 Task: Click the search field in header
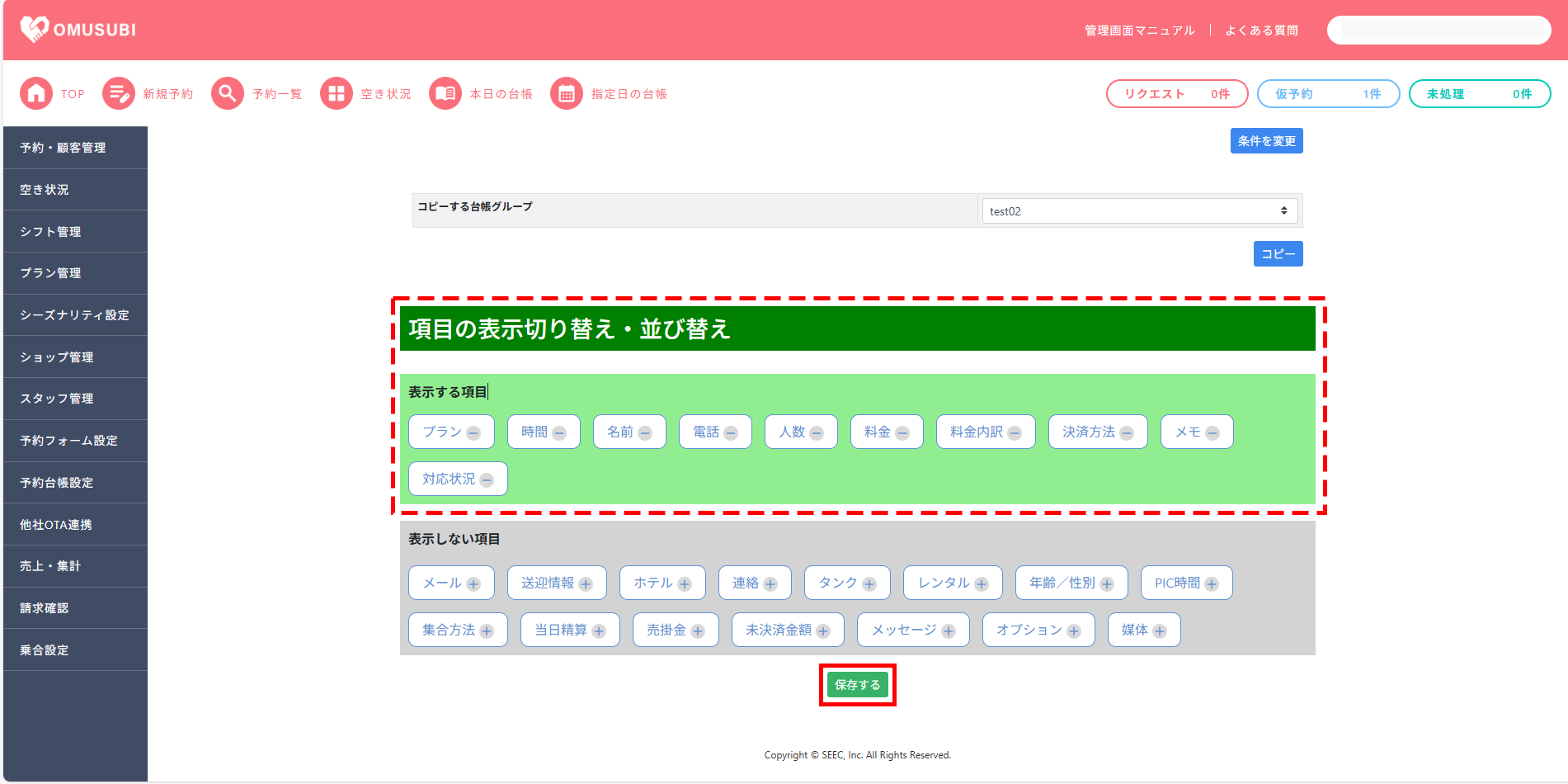tap(1439, 31)
